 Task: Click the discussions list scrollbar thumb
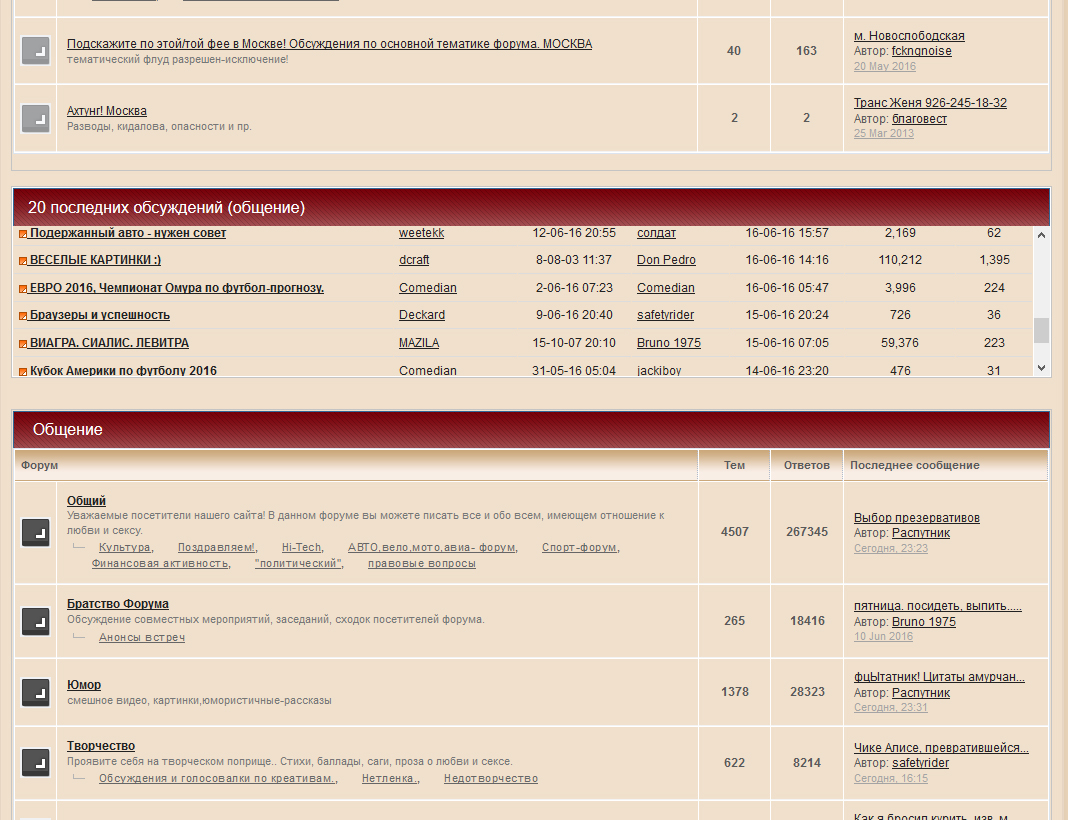(x=1041, y=330)
